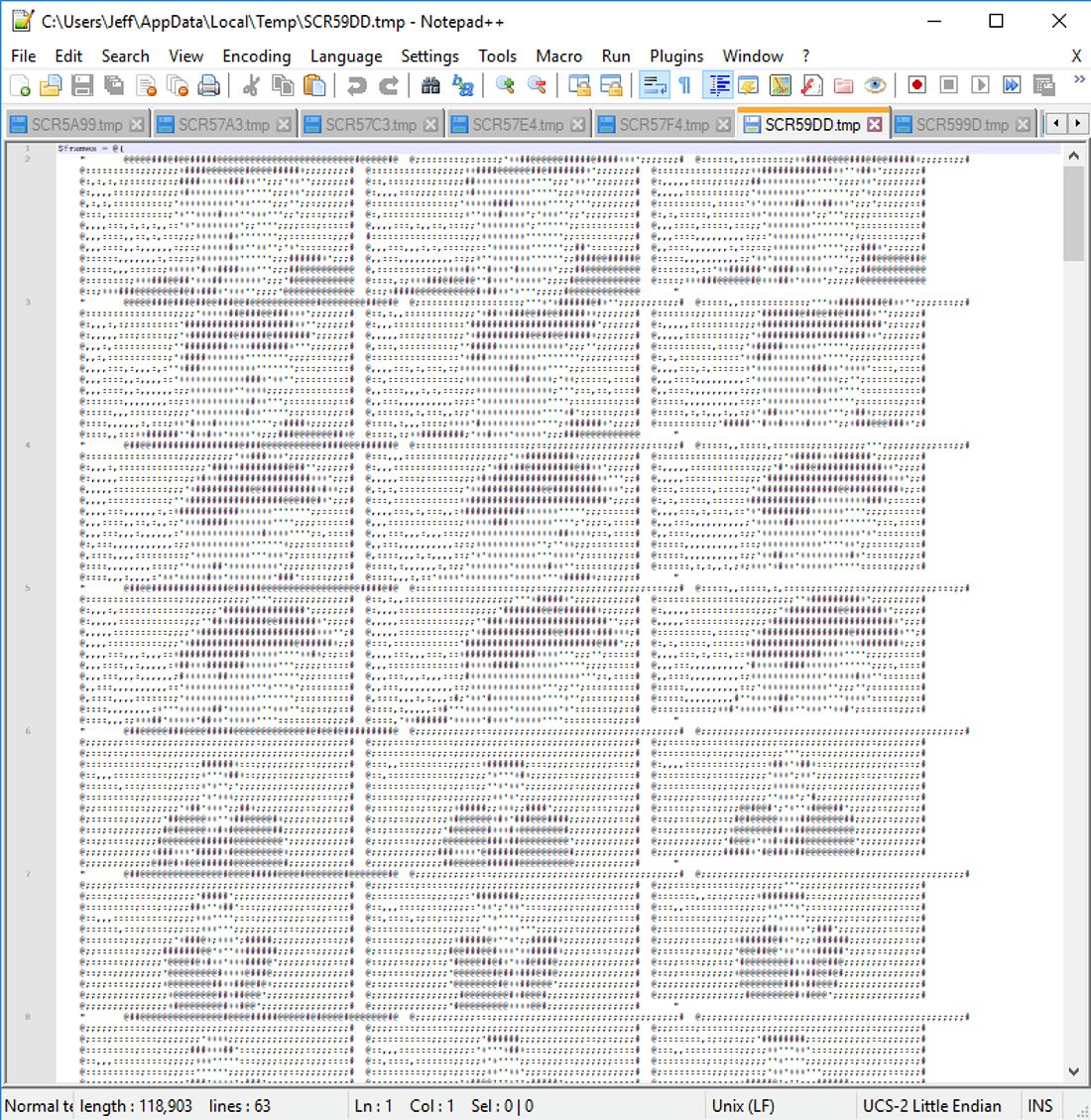Open the Edit menu
This screenshot has width=1091, height=1120.
tap(68, 56)
